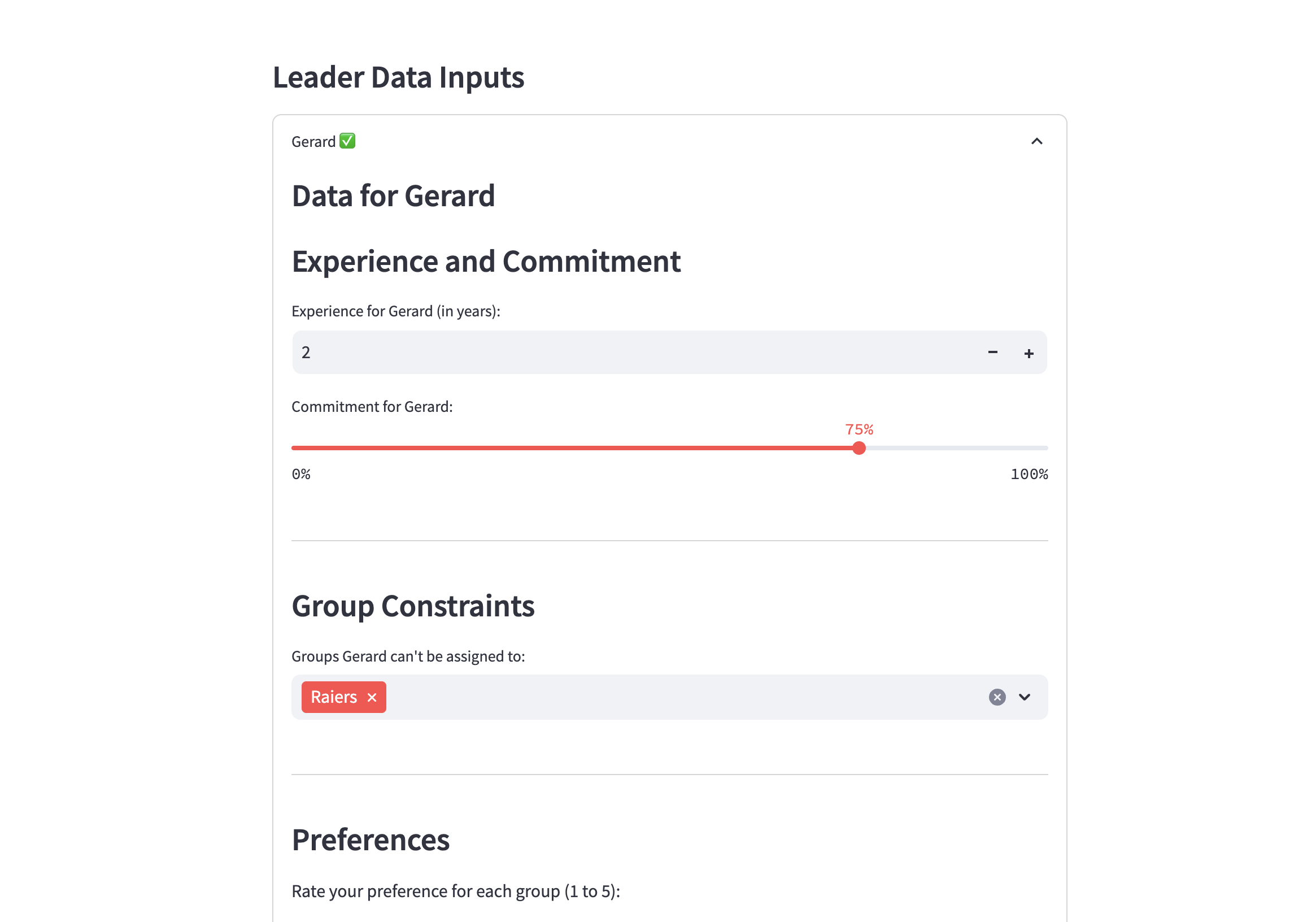
Task: Click the green check mark beside Gerard
Action: (x=347, y=141)
